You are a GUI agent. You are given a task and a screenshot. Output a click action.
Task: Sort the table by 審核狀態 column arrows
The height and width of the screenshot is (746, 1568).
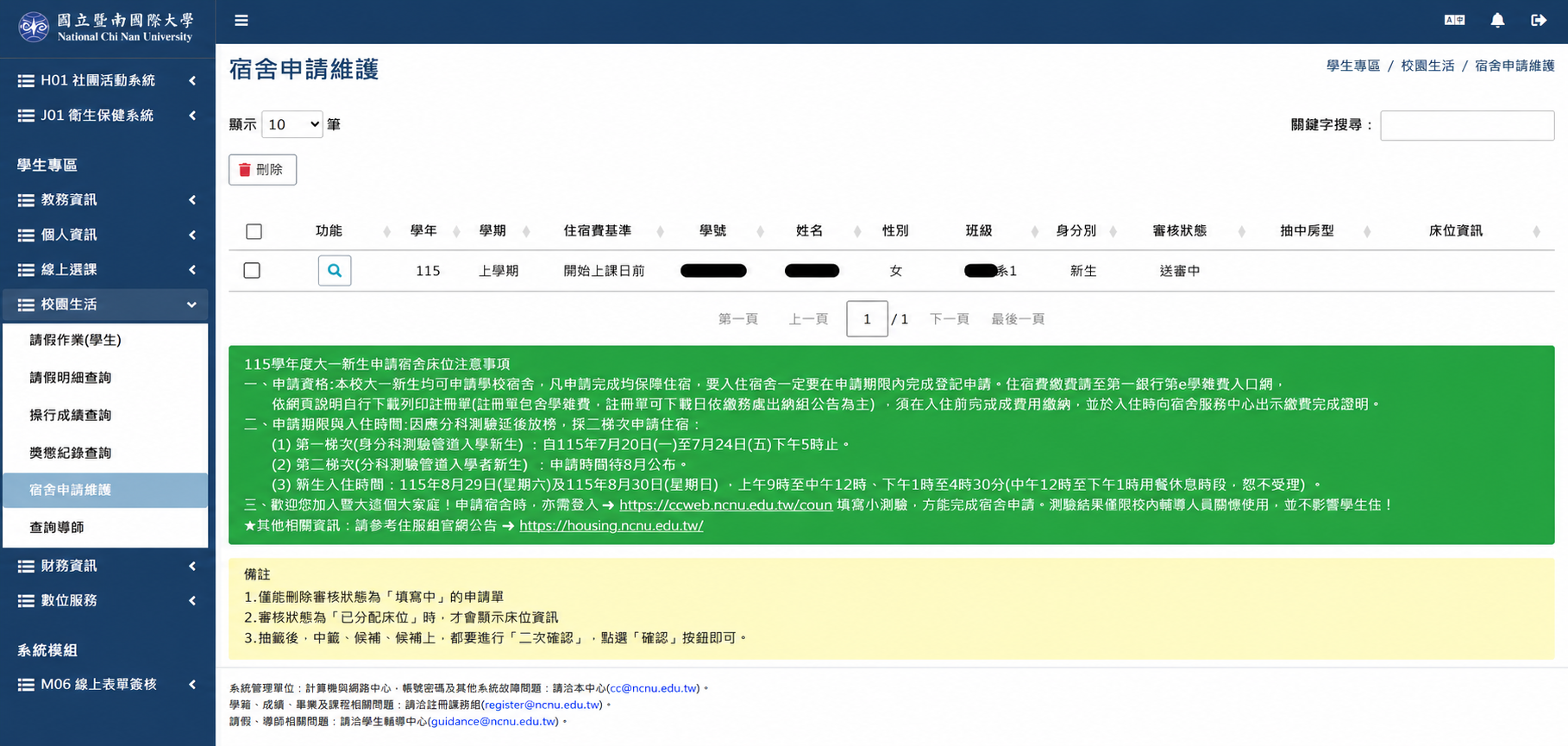[x=1242, y=231]
